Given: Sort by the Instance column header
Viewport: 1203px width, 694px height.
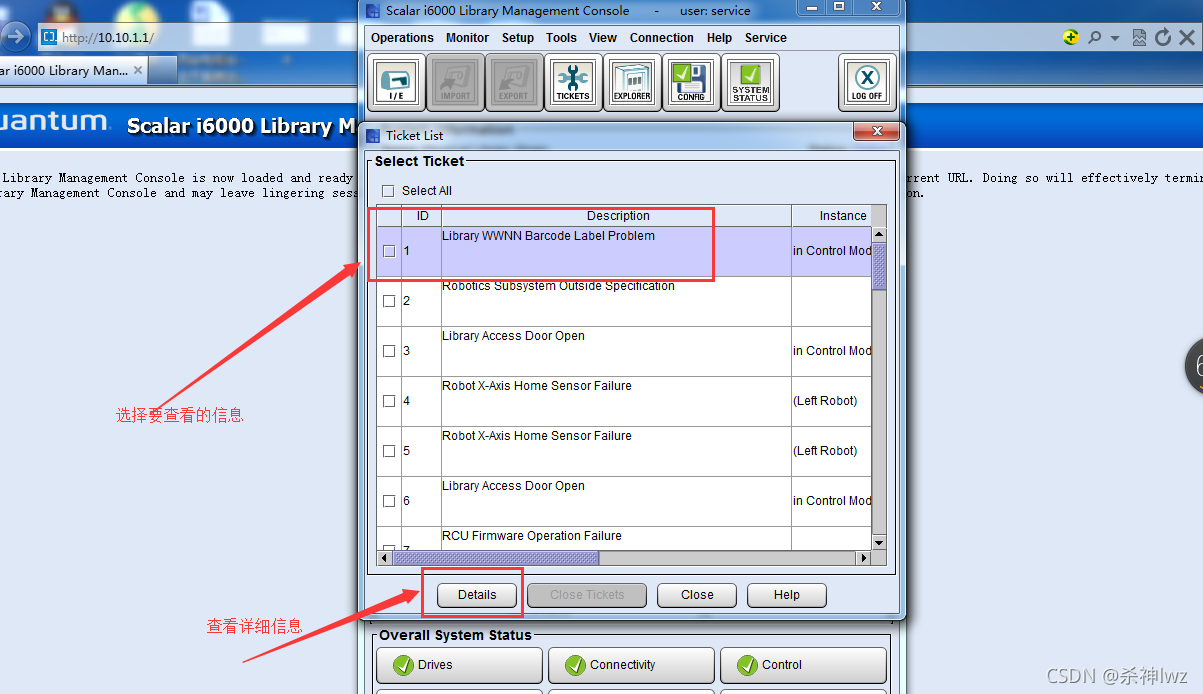Looking at the screenshot, I should 832,216.
